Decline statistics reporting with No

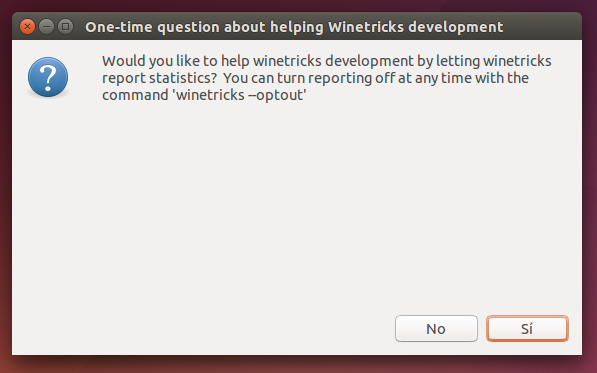click(436, 328)
